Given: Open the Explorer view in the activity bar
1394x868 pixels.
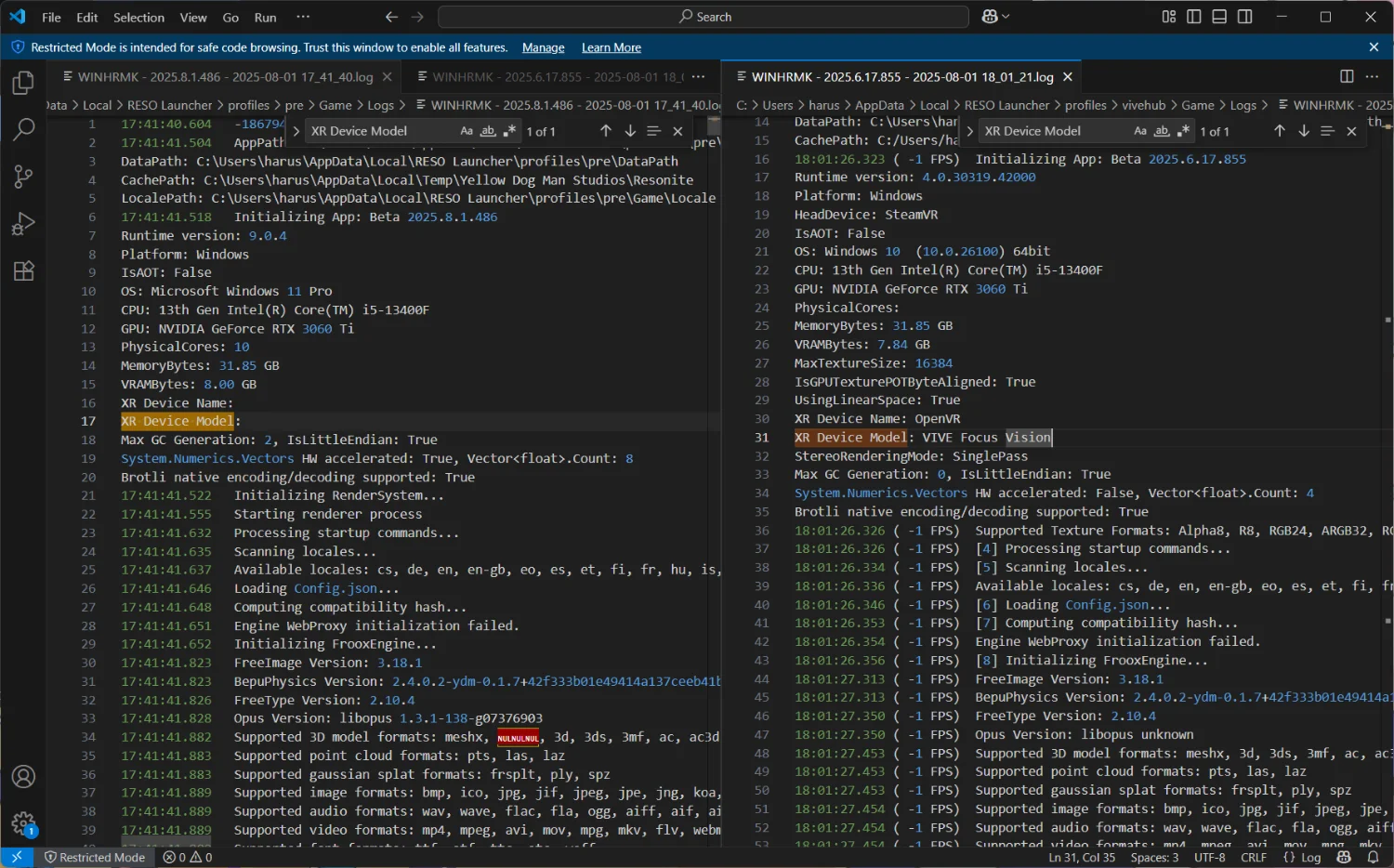Looking at the screenshot, I should coord(23,84).
